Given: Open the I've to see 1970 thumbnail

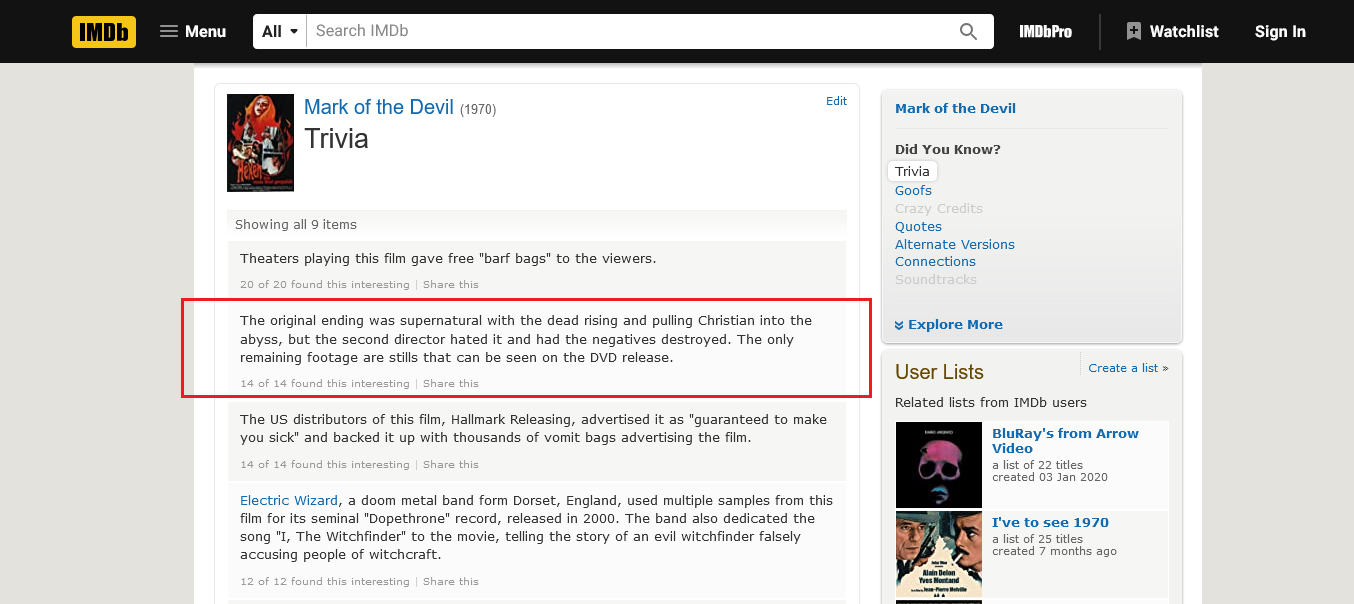Looking at the screenshot, I should (x=939, y=554).
